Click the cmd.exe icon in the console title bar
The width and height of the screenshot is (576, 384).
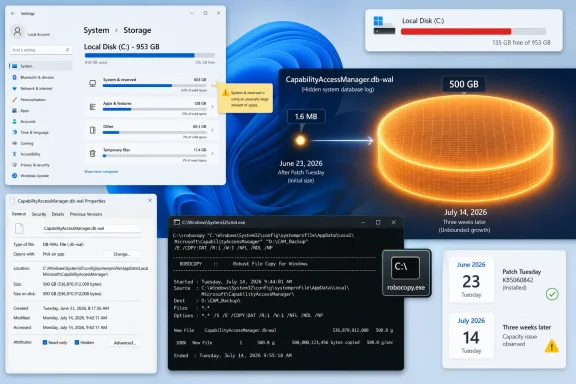pyautogui.click(x=177, y=222)
